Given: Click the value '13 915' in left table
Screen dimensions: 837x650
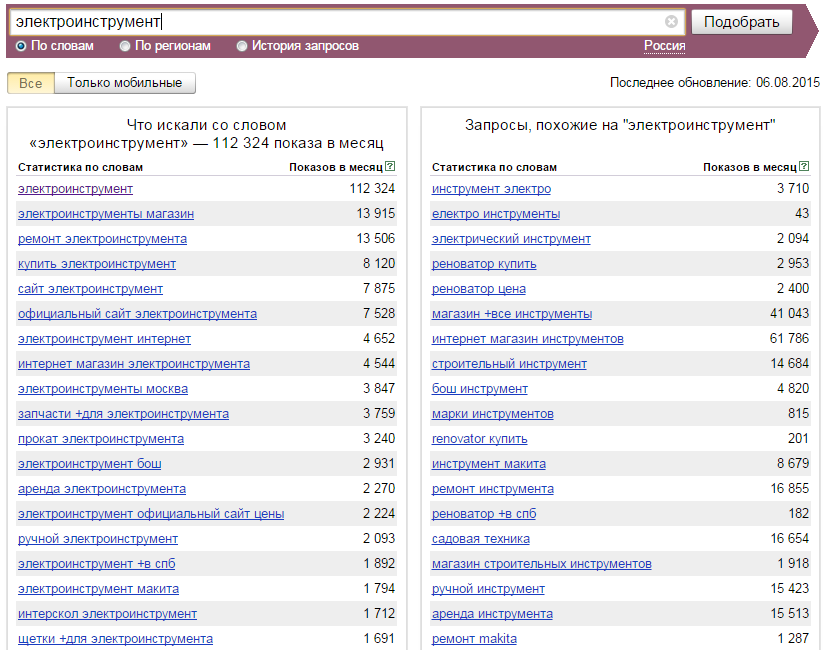Looking at the screenshot, I should 375,214.
